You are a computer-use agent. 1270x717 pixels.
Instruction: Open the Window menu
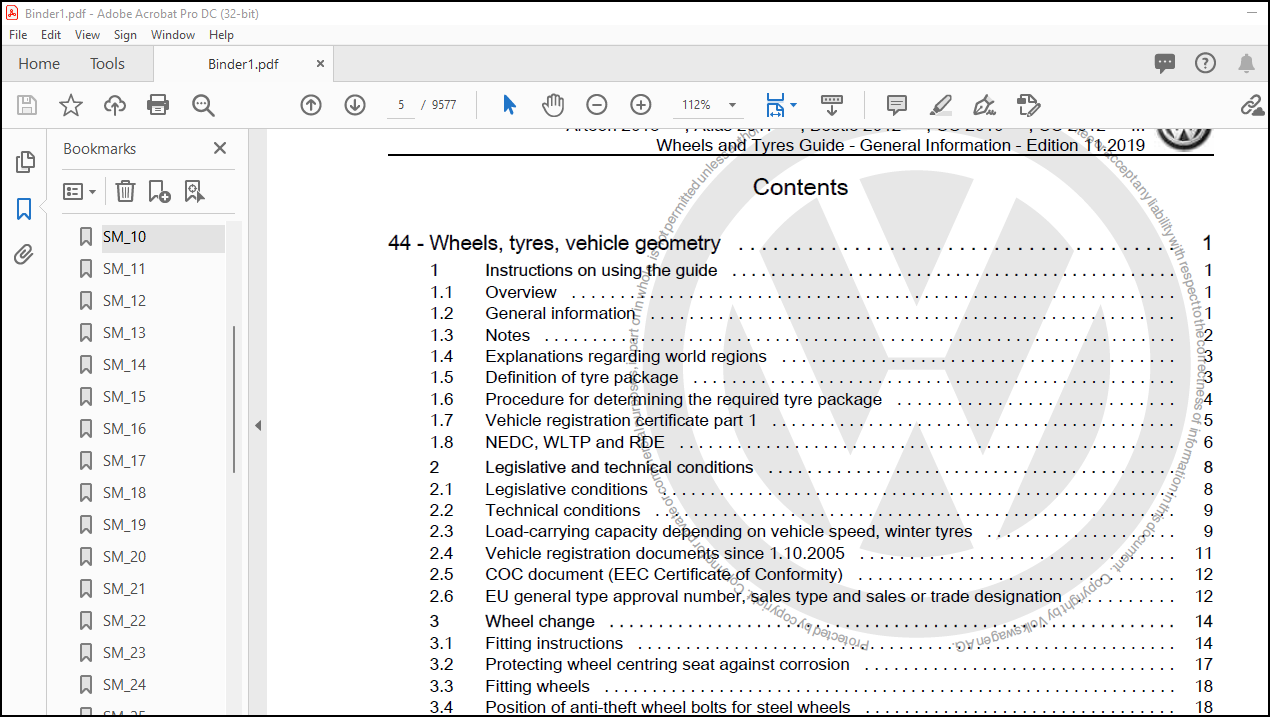pos(173,34)
